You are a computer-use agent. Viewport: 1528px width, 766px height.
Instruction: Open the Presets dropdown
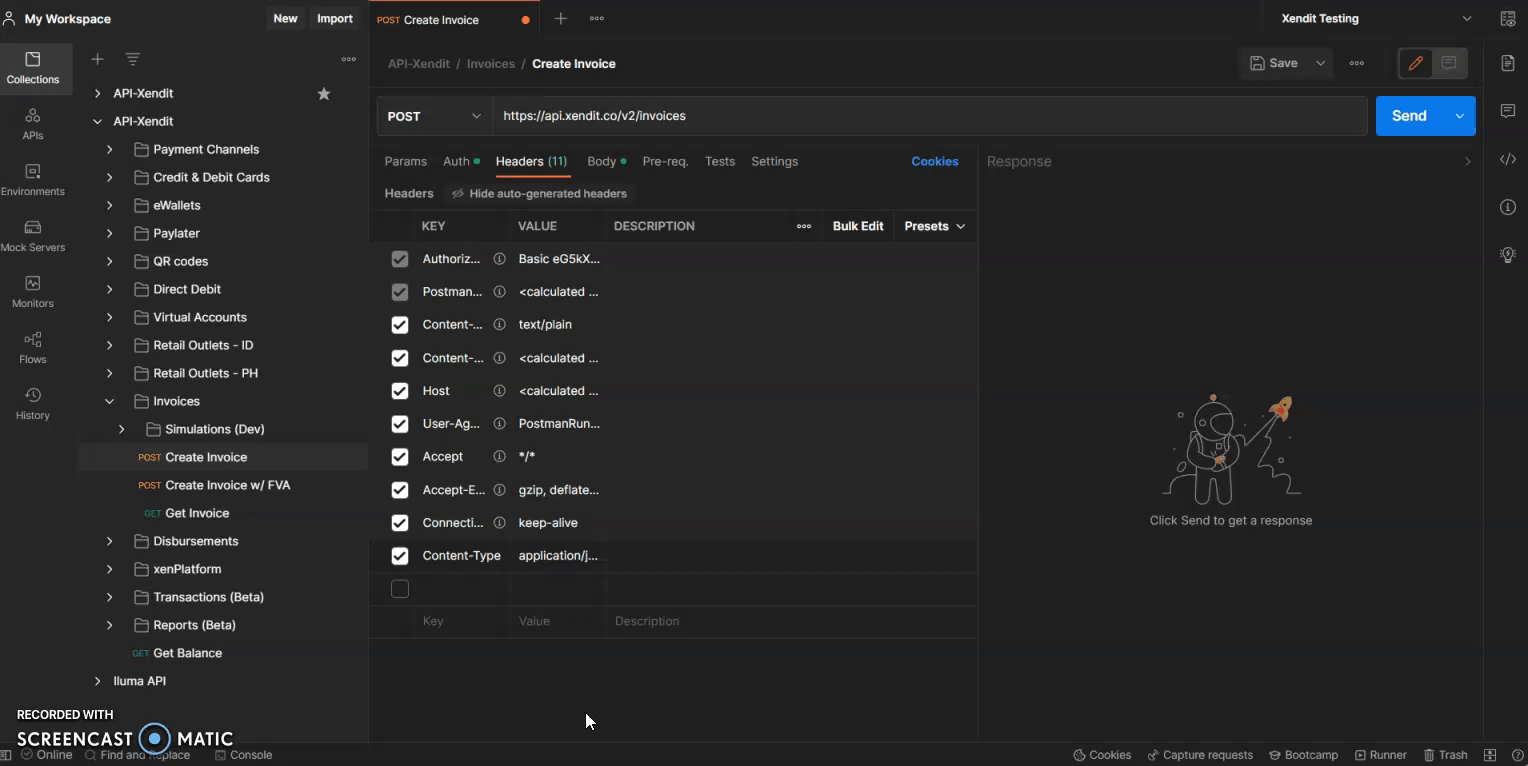click(x=935, y=226)
